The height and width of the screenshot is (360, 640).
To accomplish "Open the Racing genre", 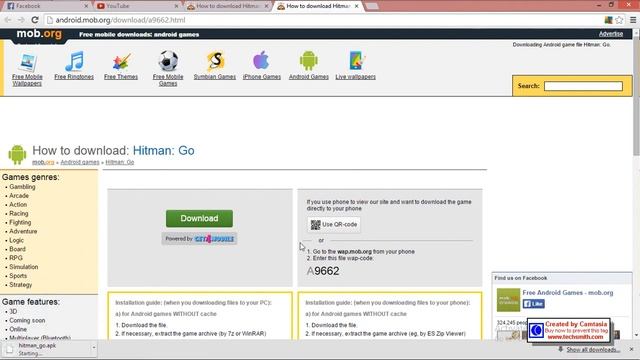I will [19, 213].
